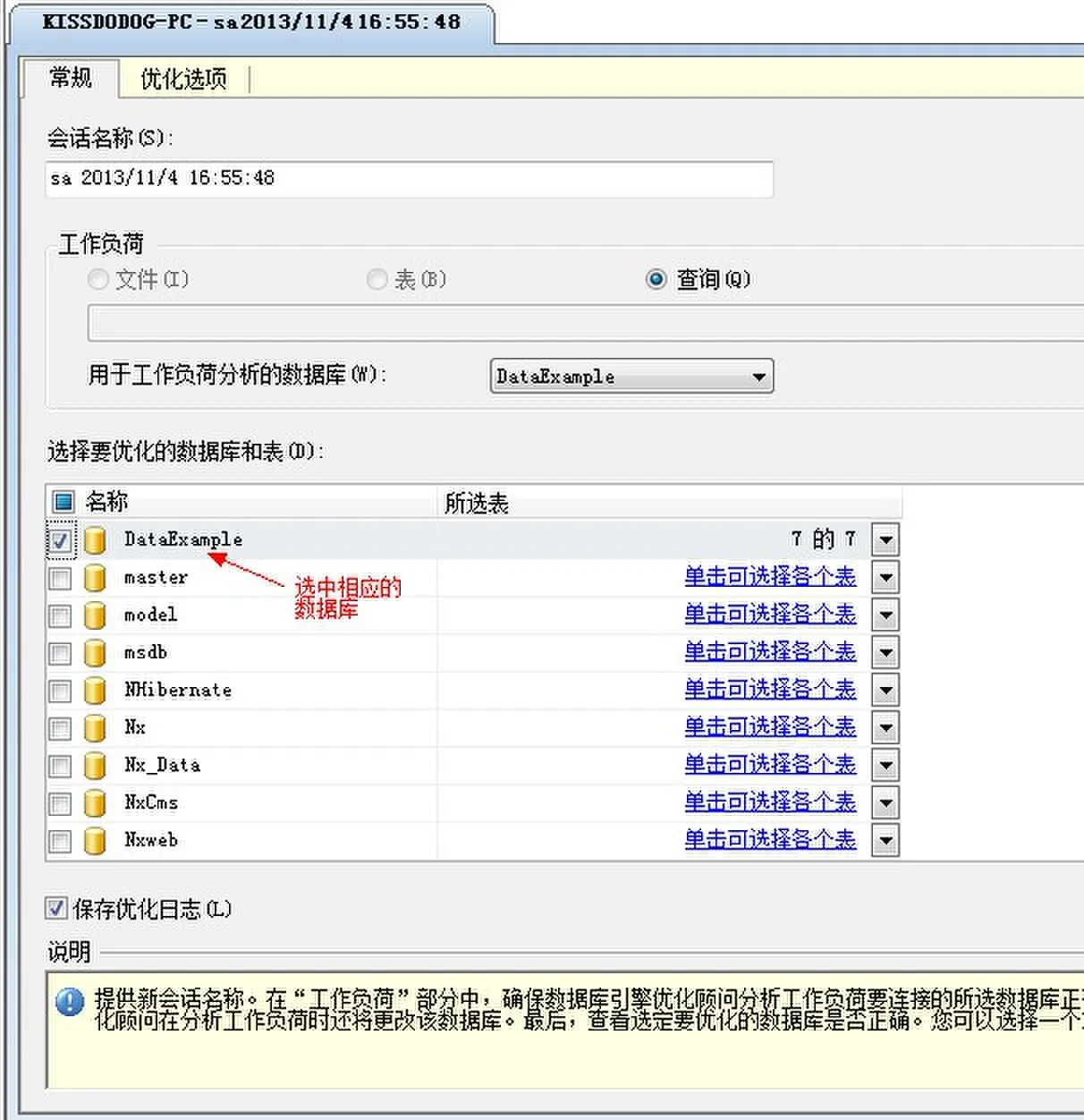
Task: Select the 查询(Q) workload radio button
Action: click(656, 279)
